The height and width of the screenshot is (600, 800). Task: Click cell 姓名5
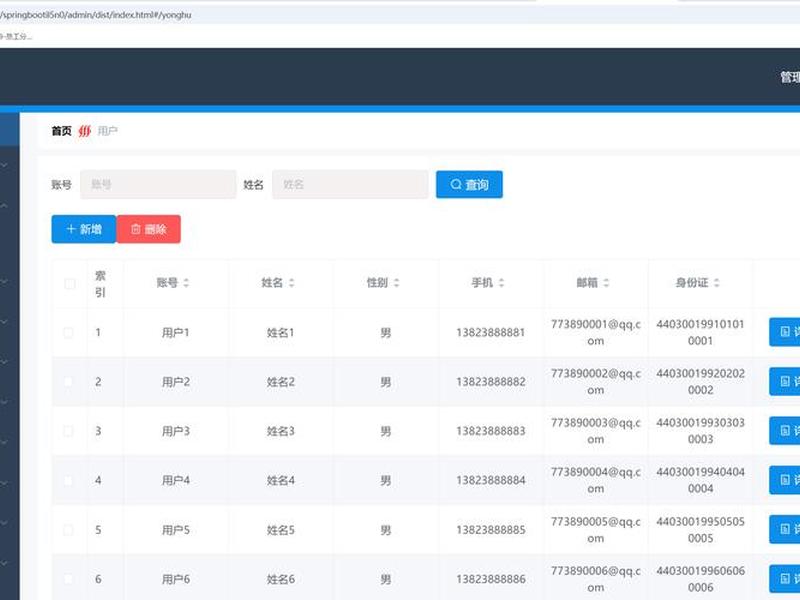(281, 530)
